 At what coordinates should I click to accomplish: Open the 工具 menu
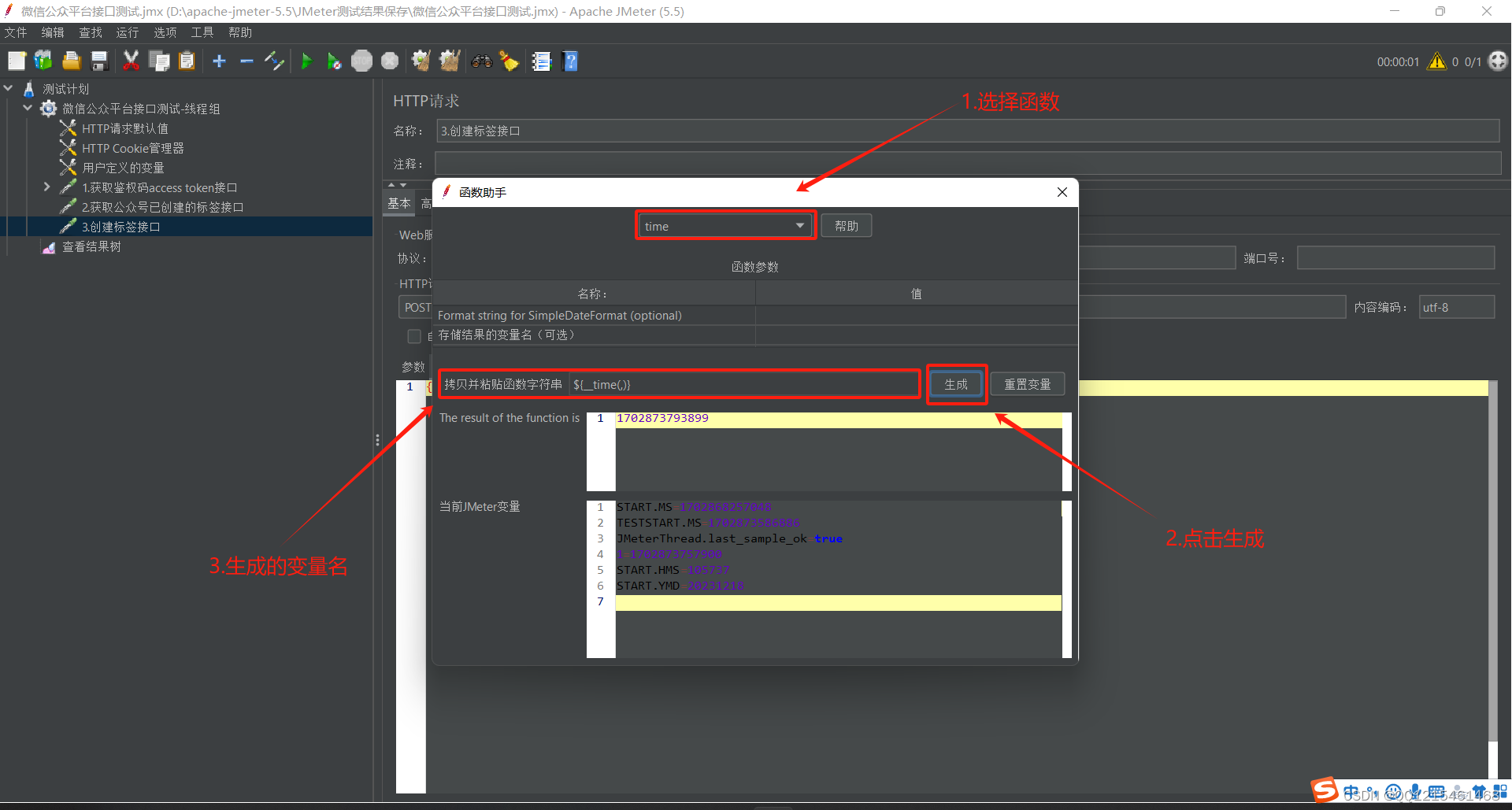point(202,32)
